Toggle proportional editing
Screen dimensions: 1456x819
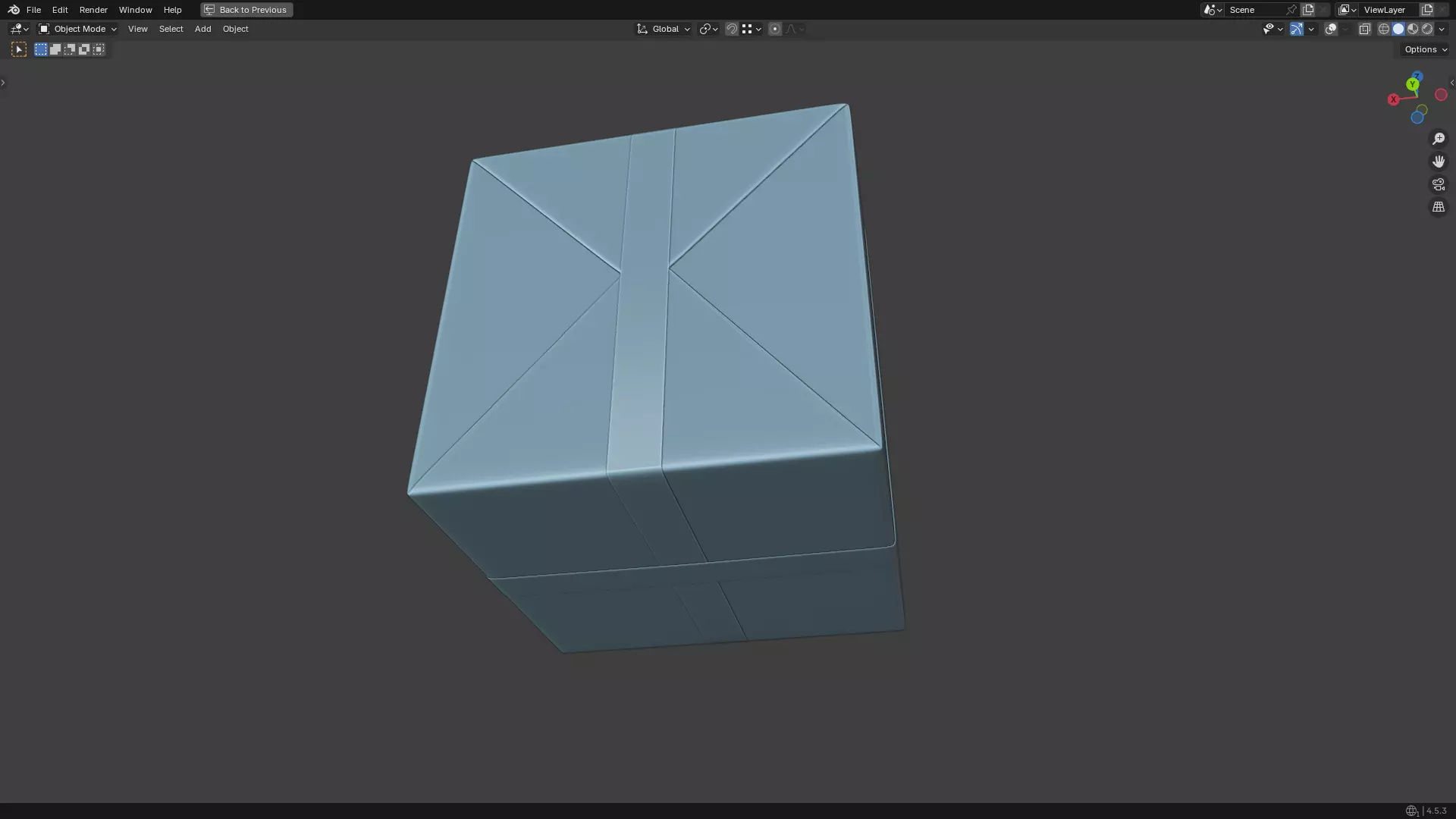point(774,29)
